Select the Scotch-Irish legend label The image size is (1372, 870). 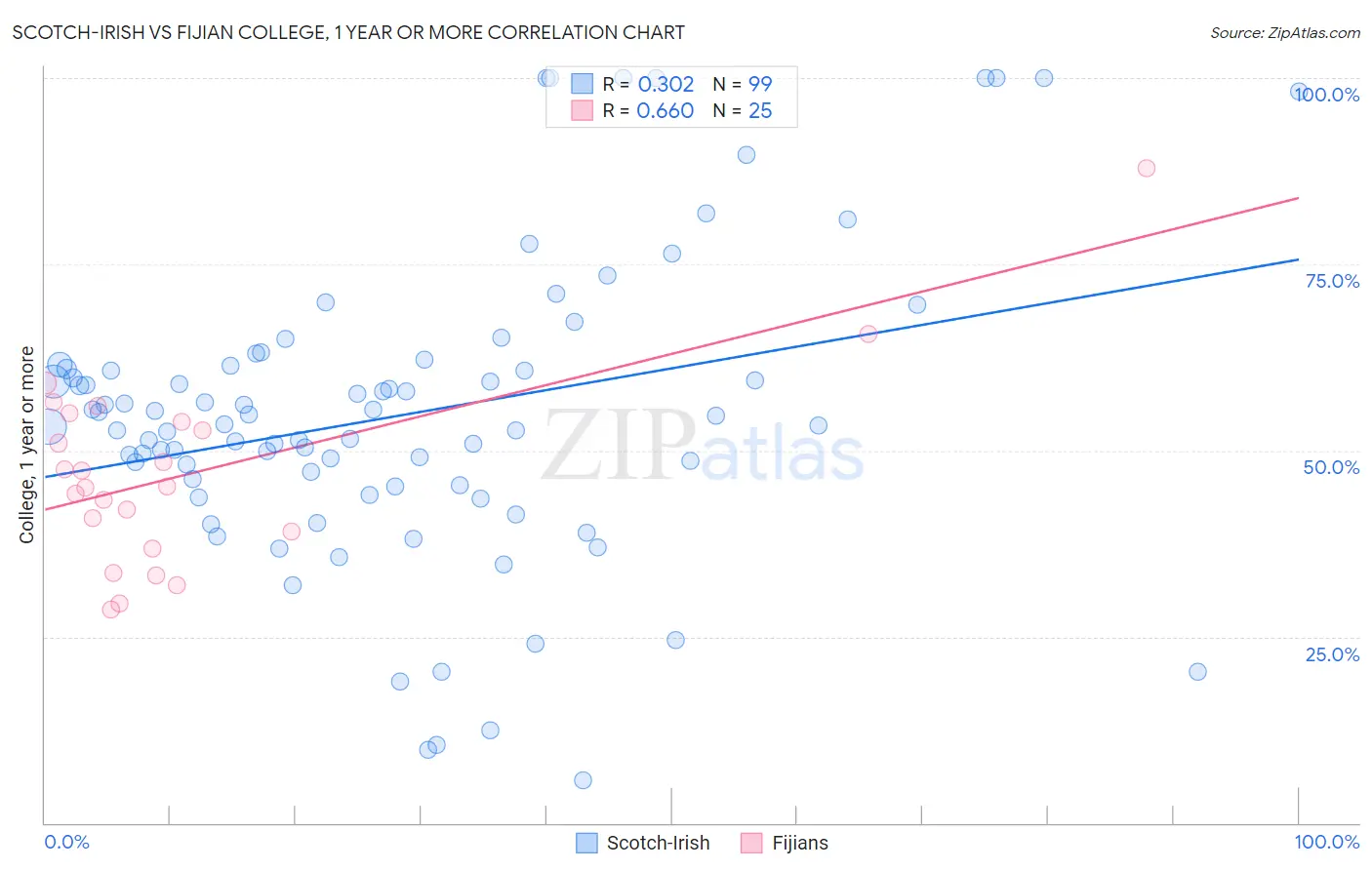point(659,843)
